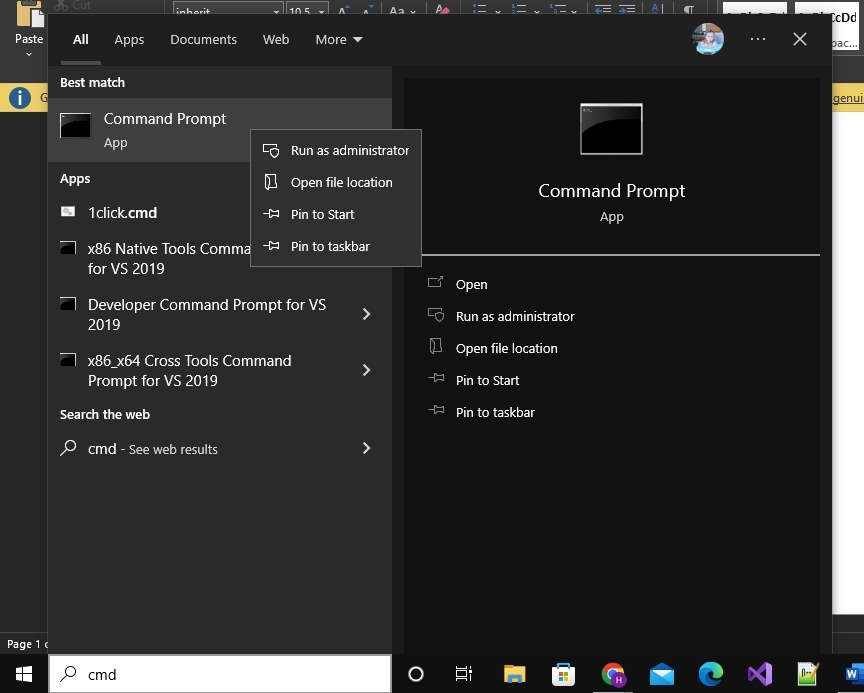Expand x86_x64 Cross Tools Command Prompt options
This screenshot has height=693, width=864.
[x=366, y=370]
